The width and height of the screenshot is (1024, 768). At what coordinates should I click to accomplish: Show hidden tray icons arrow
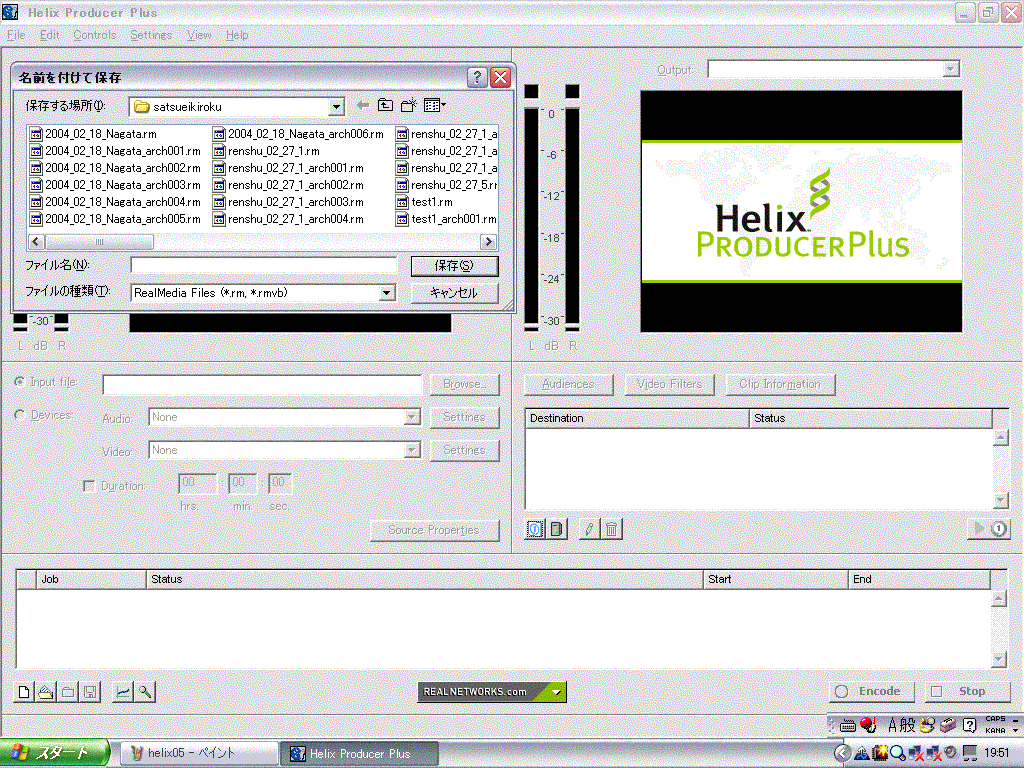[x=842, y=753]
